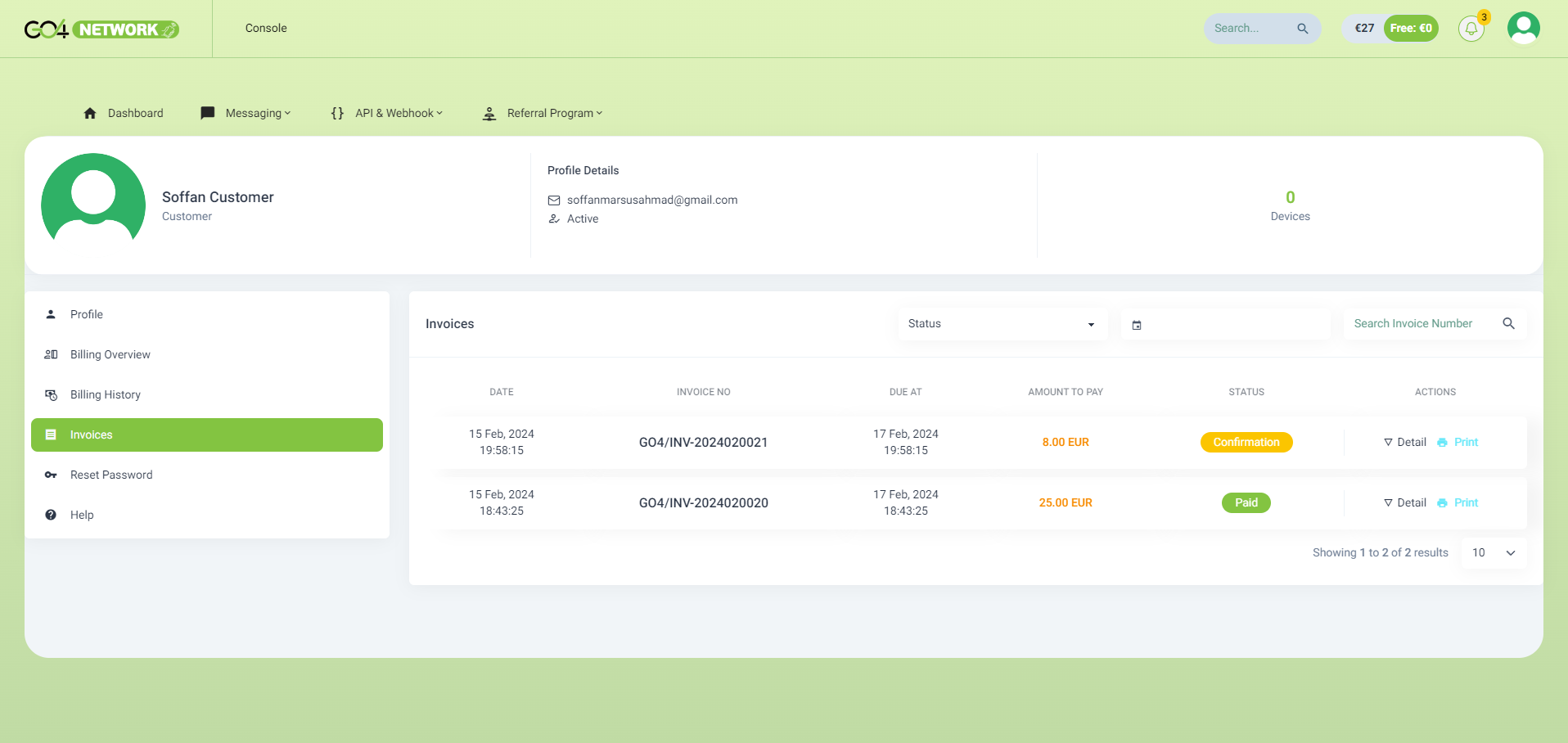Viewport: 1568px width, 743px height.
Task: Click Showing 1 to 2 of 2 results text
Action: click(x=1381, y=552)
